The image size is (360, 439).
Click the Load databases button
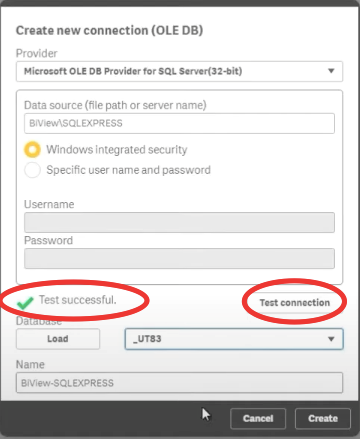pyautogui.click(x=58, y=339)
